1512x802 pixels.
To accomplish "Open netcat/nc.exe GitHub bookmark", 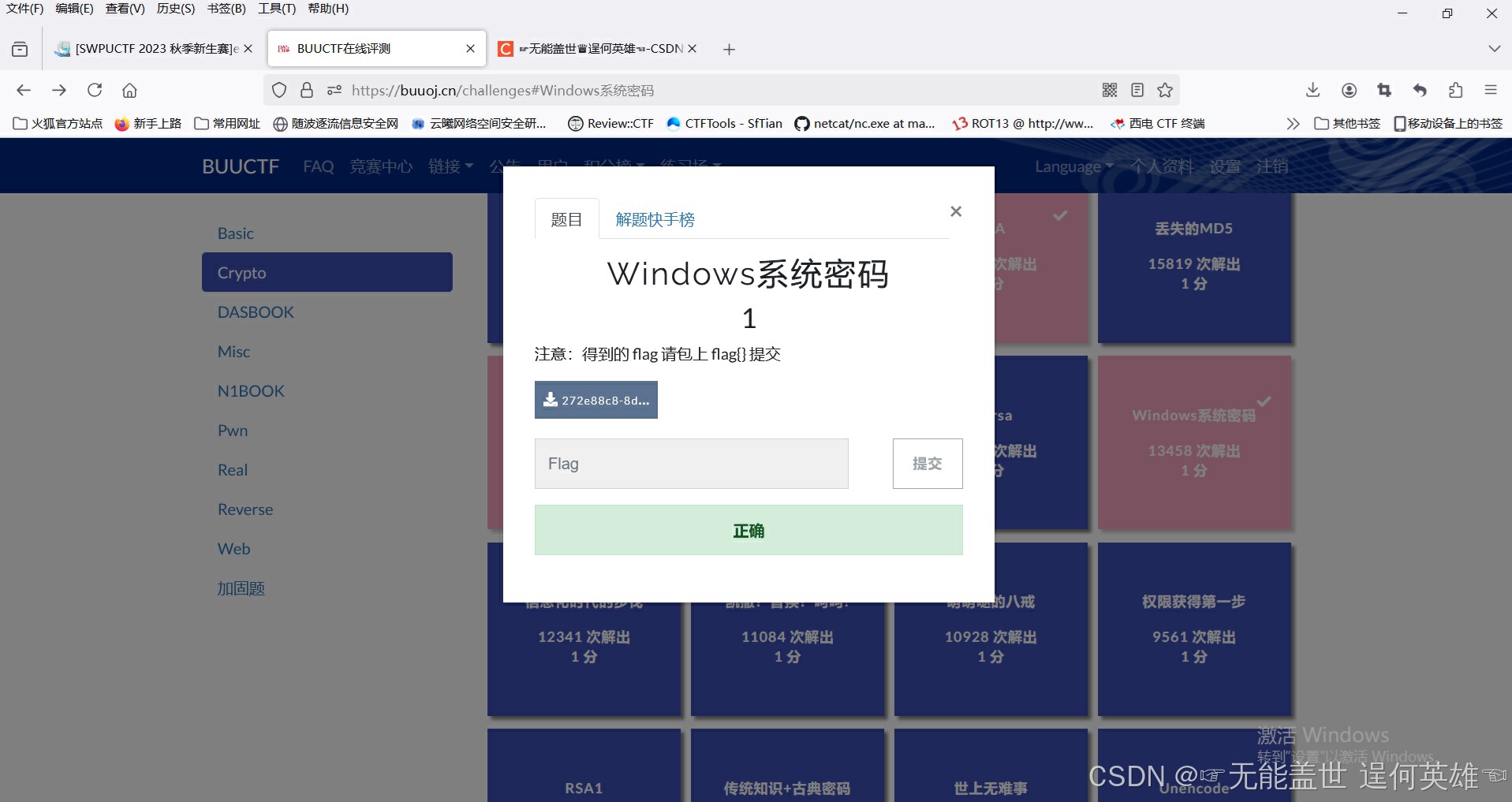I will (864, 124).
